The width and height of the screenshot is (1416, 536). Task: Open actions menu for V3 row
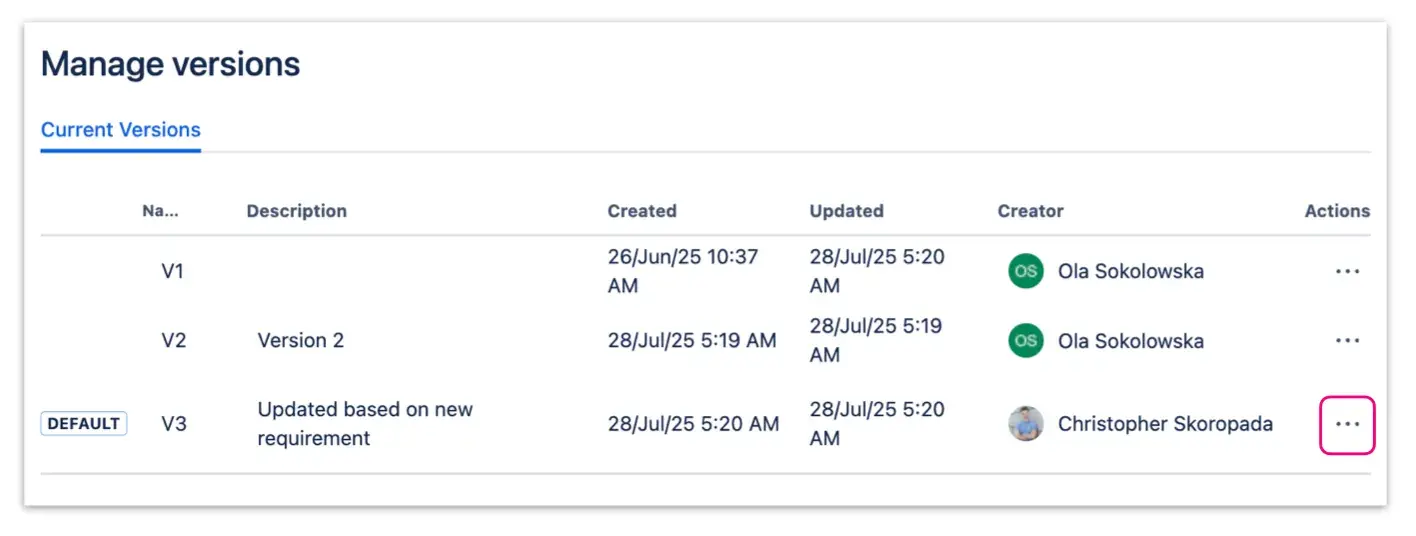[1347, 424]
